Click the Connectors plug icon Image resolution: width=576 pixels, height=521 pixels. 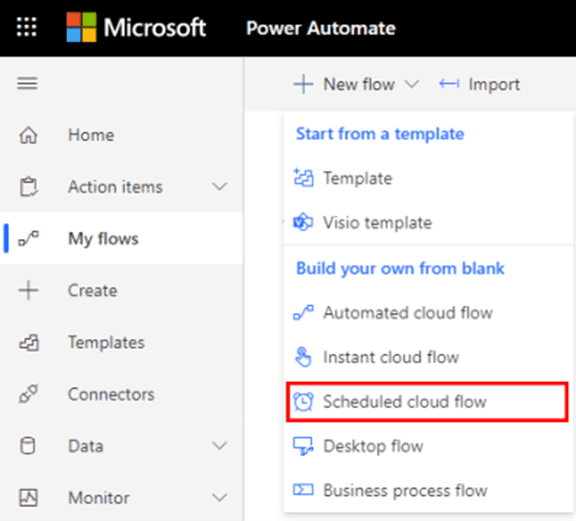click(x=29, y=394)
